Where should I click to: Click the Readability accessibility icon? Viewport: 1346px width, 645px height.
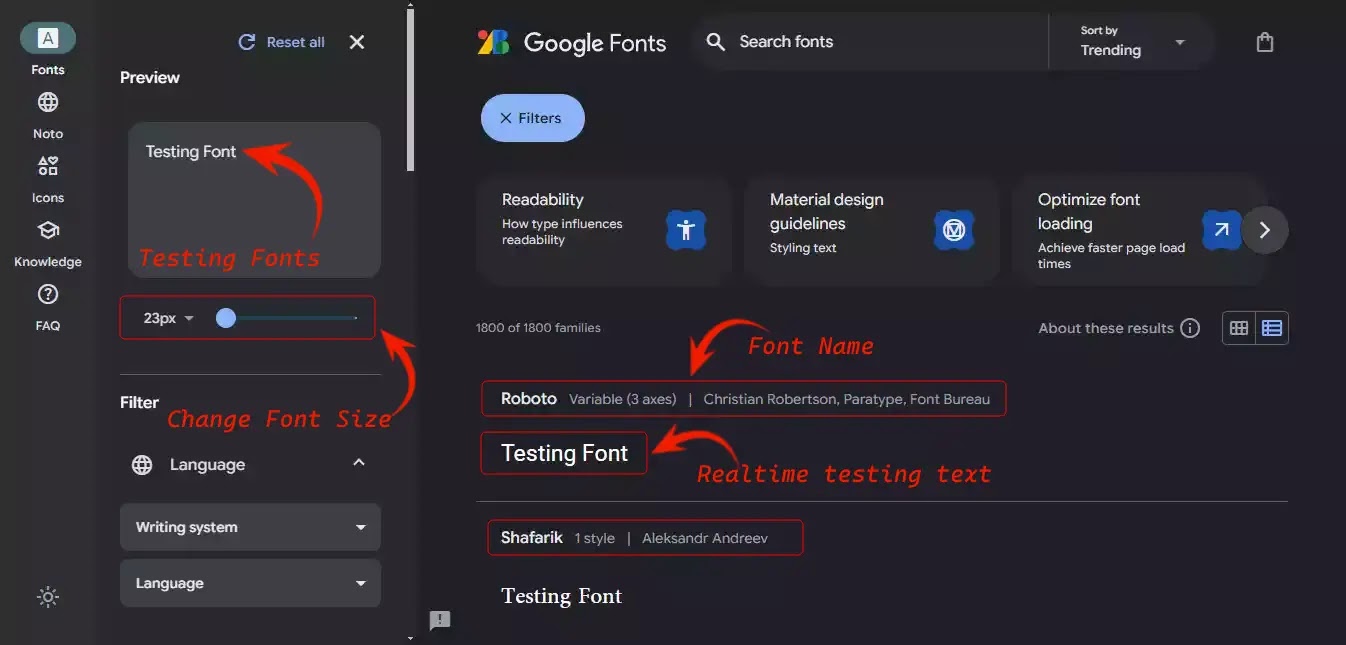tap(685, 230)
